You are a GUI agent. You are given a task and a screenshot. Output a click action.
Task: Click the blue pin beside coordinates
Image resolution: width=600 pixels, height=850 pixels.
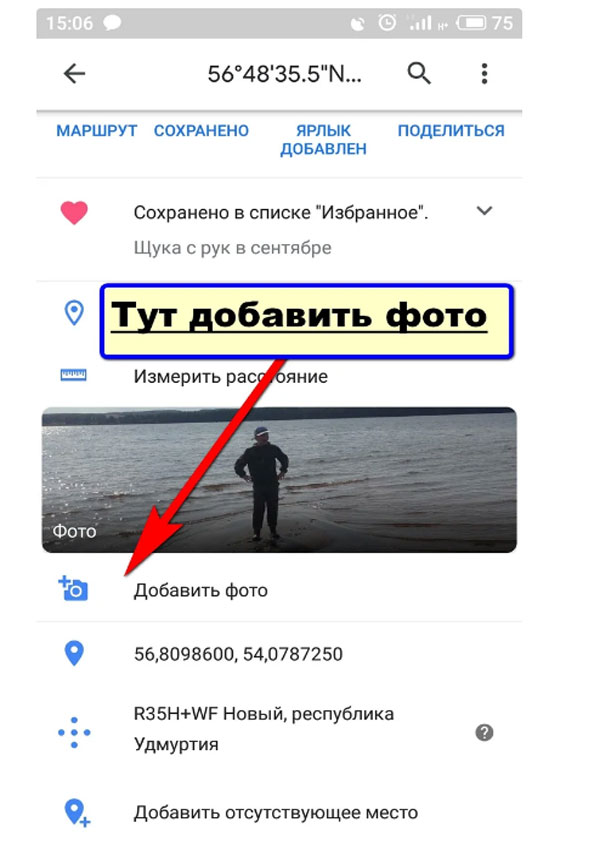[x=74, y=653]
